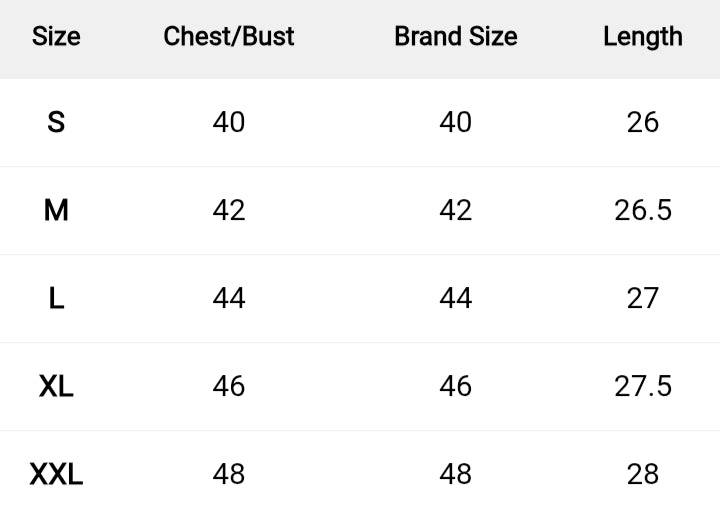Viewport: 720px width, 516px height.
Task: Click the Size column header
Action: click(56, 37)
